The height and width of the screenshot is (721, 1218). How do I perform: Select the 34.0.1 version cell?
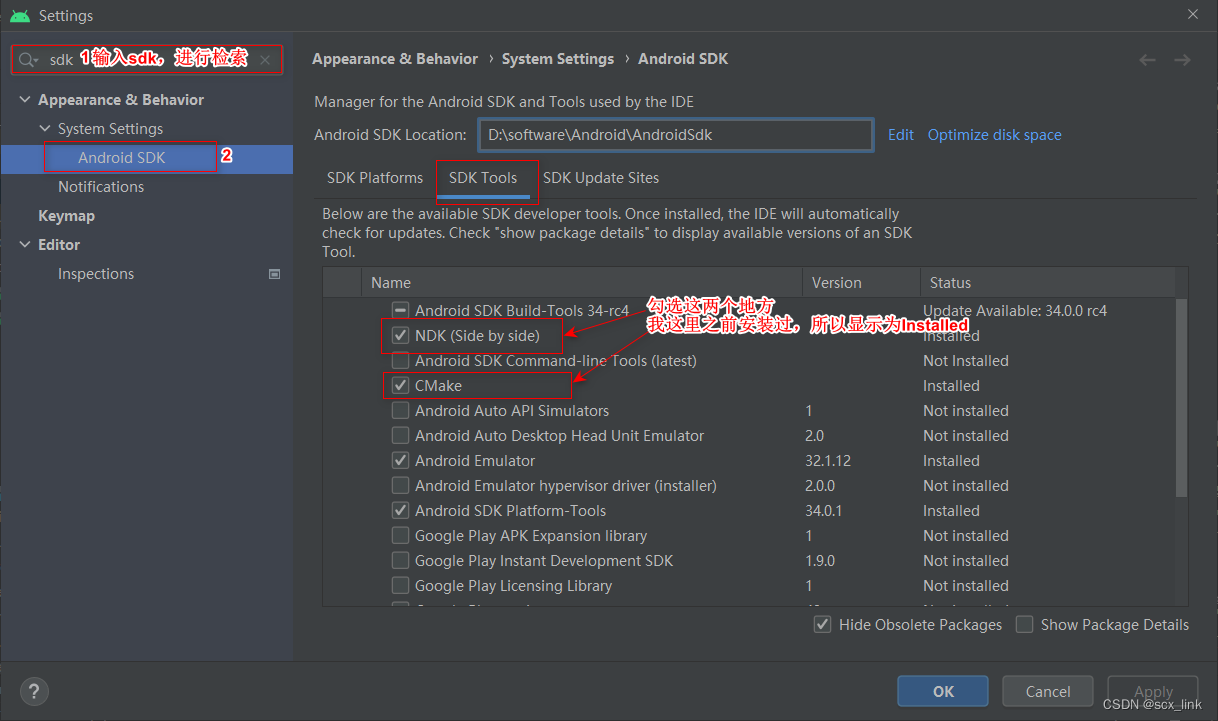click(x=824, y=511)
